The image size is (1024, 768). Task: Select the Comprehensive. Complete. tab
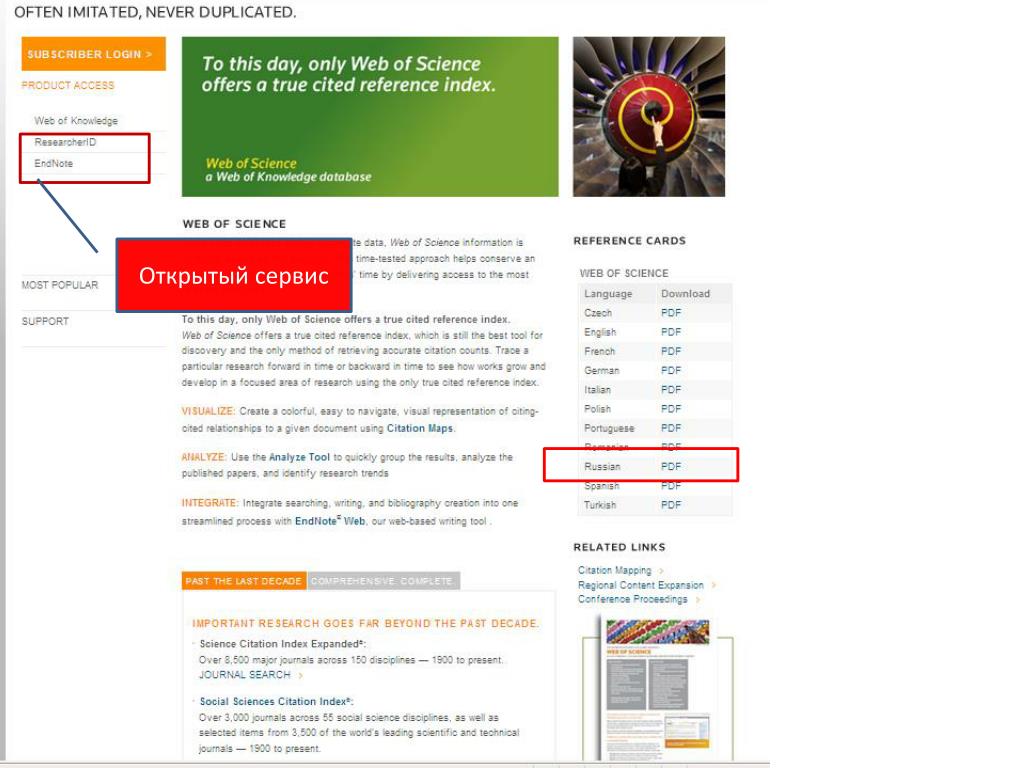pyautogui.click(x=383, y=581)
